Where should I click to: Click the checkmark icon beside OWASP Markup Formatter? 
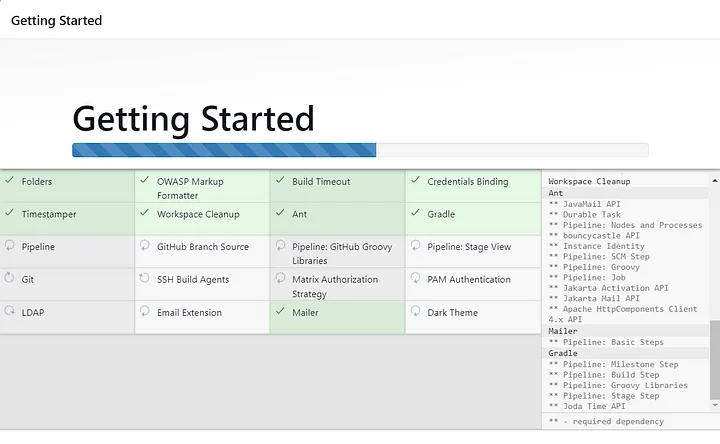tap(145, 180)
